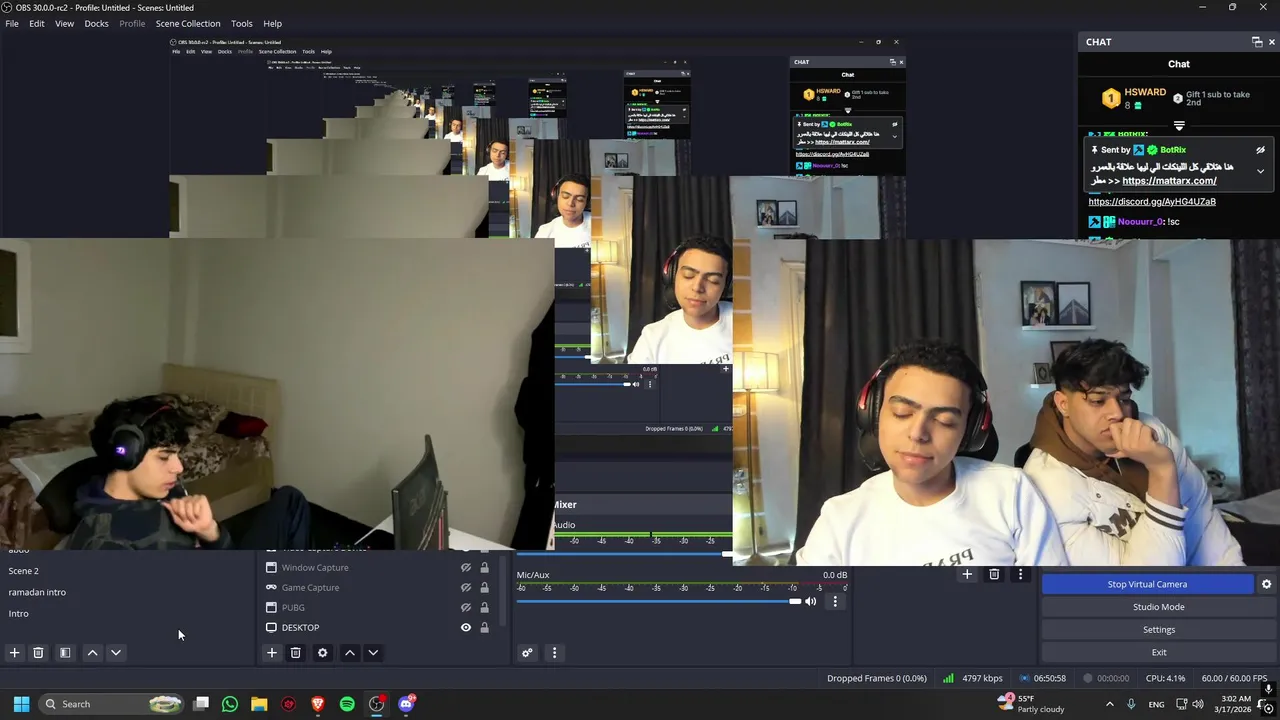Screen dimensions: 1280x720
Task: Mute the Mic/Aux speaker icon
Action: coord(811,601)
